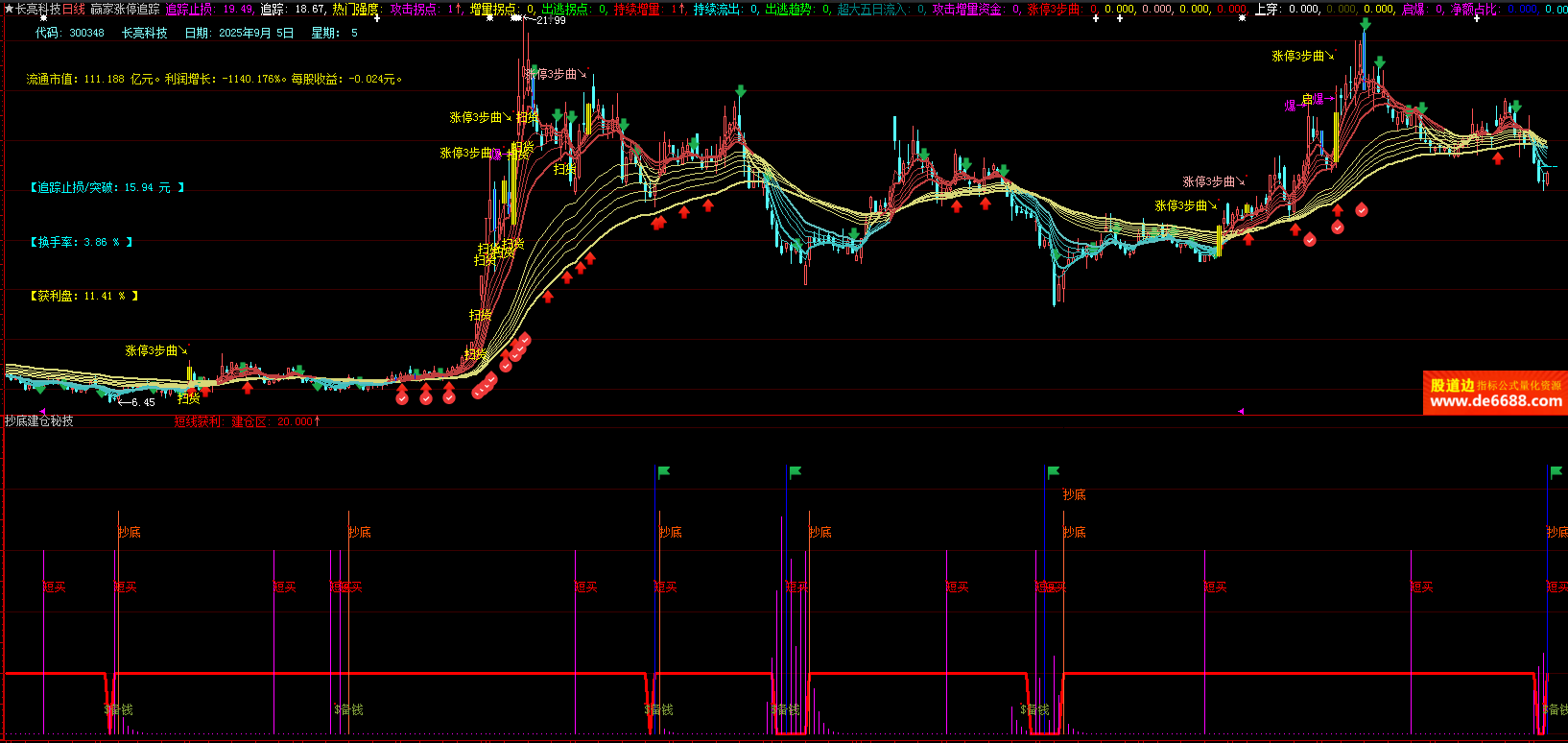Click the 代码 300348 stock code text
This screenshot has width=1568, height=743.
[70, 33]
